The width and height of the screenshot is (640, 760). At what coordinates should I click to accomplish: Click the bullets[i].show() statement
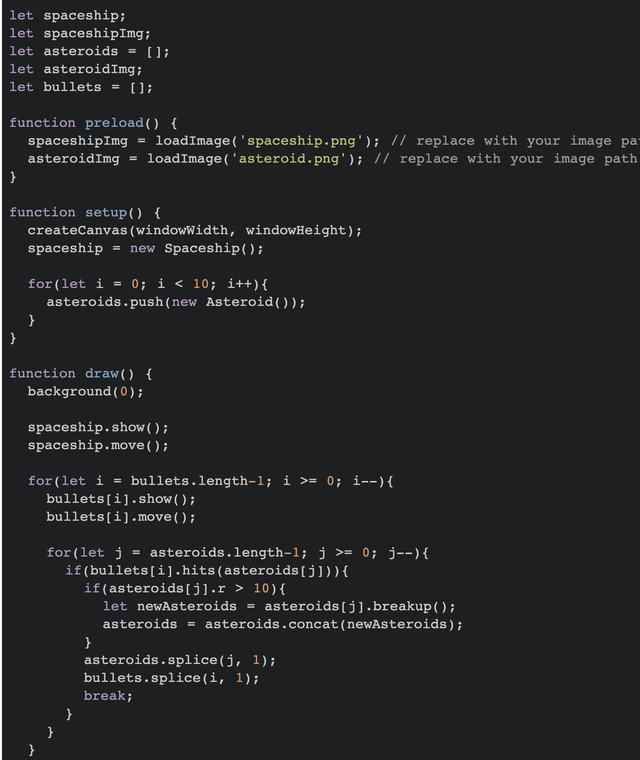click(x=121, y=499)
